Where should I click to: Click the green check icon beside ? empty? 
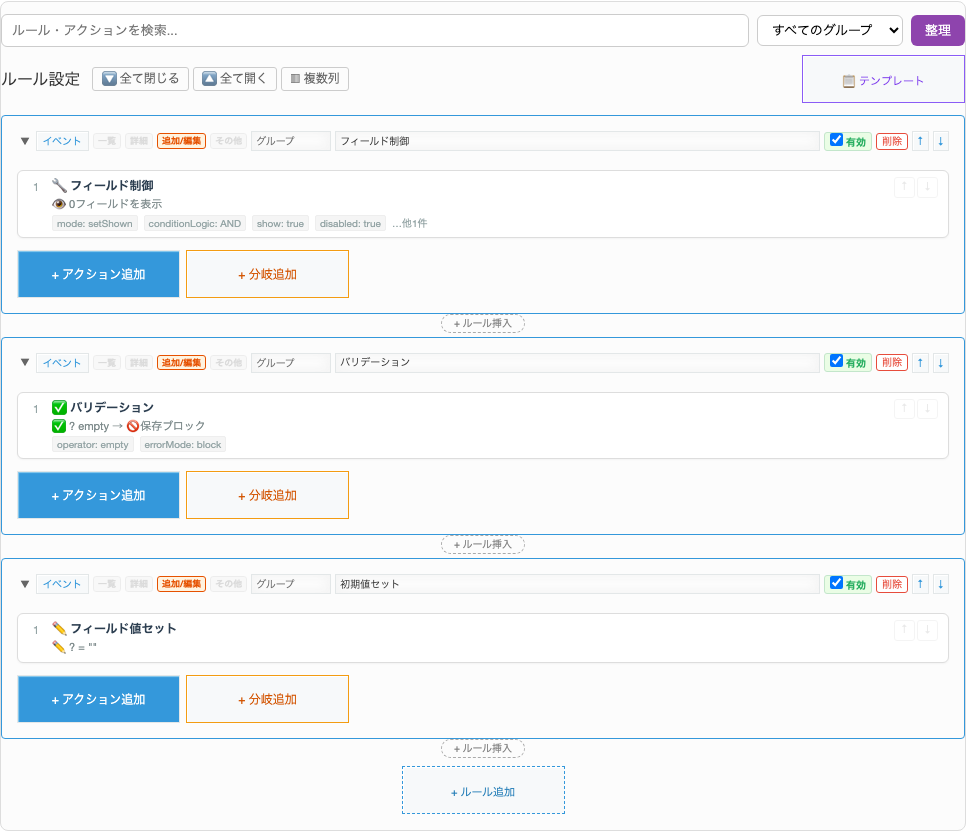[59, 426]
